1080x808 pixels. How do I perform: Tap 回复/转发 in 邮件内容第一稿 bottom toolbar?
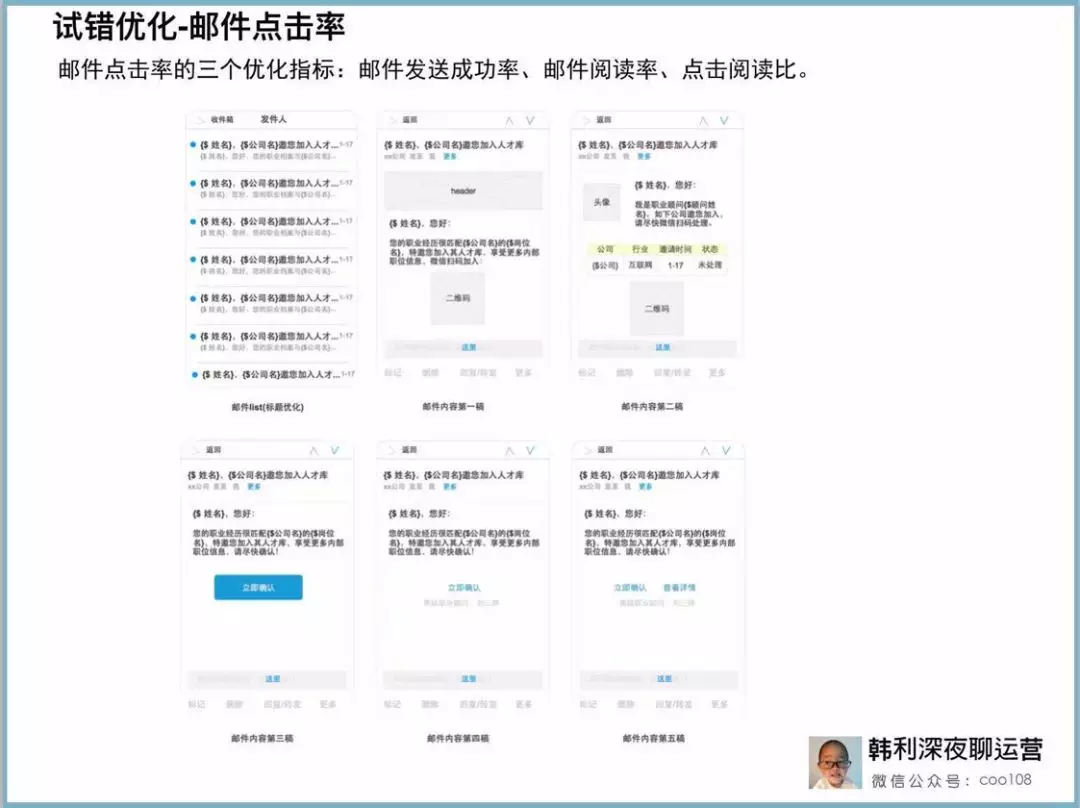tap(478, 373)
